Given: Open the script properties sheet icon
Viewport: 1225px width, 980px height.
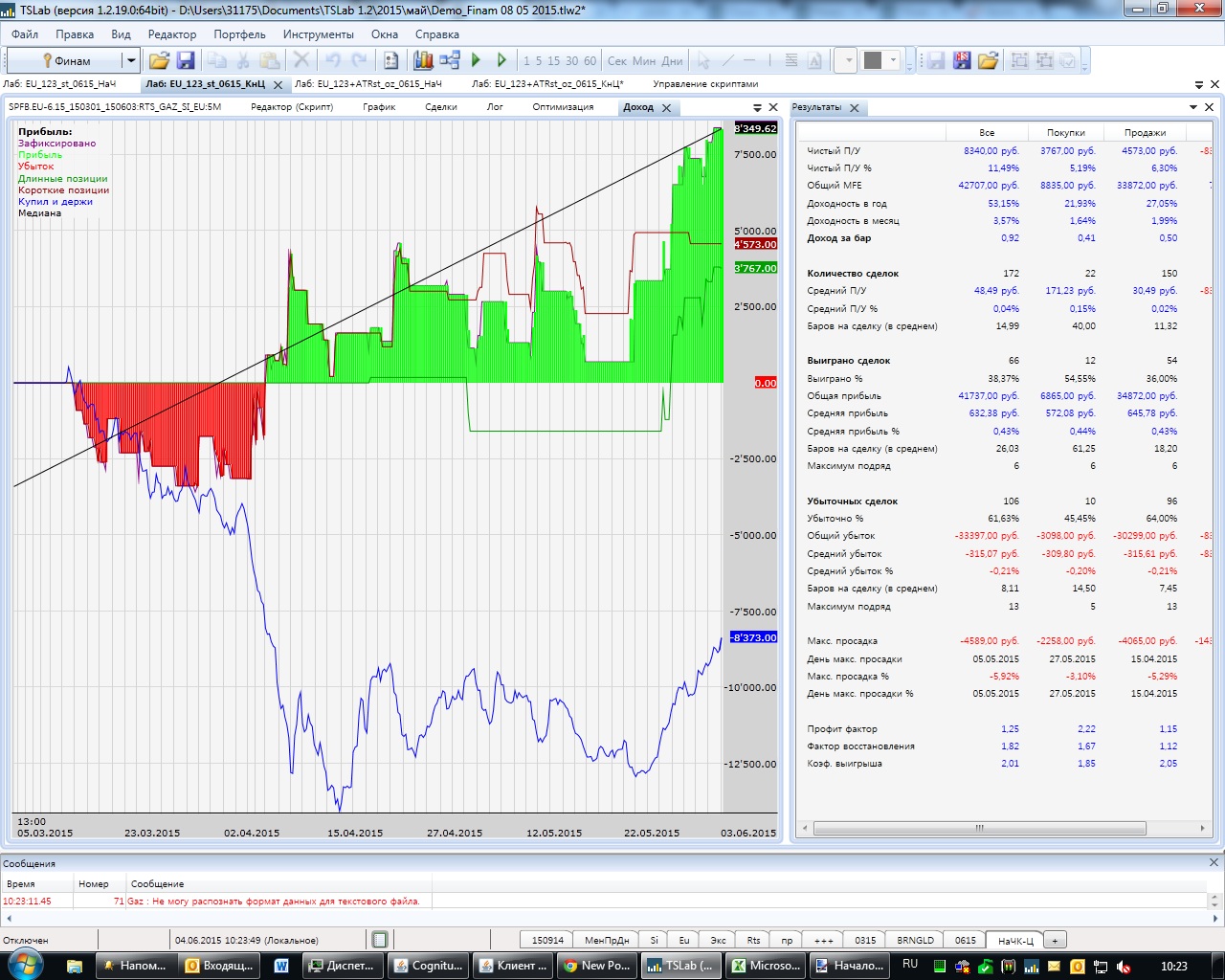Looking at the screenshot, I should point(390,60).
